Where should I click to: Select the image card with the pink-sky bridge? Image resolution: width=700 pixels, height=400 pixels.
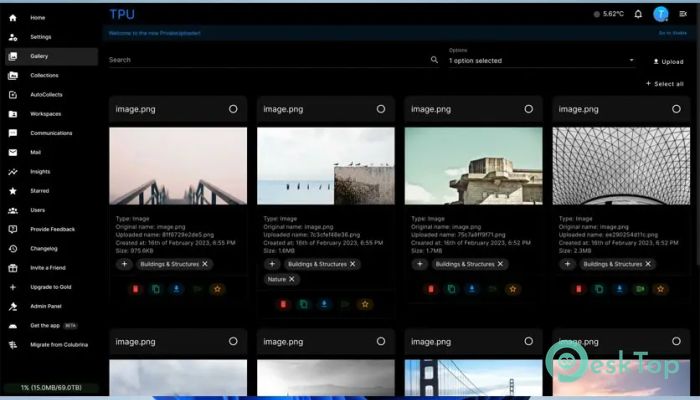click(233, 109)
